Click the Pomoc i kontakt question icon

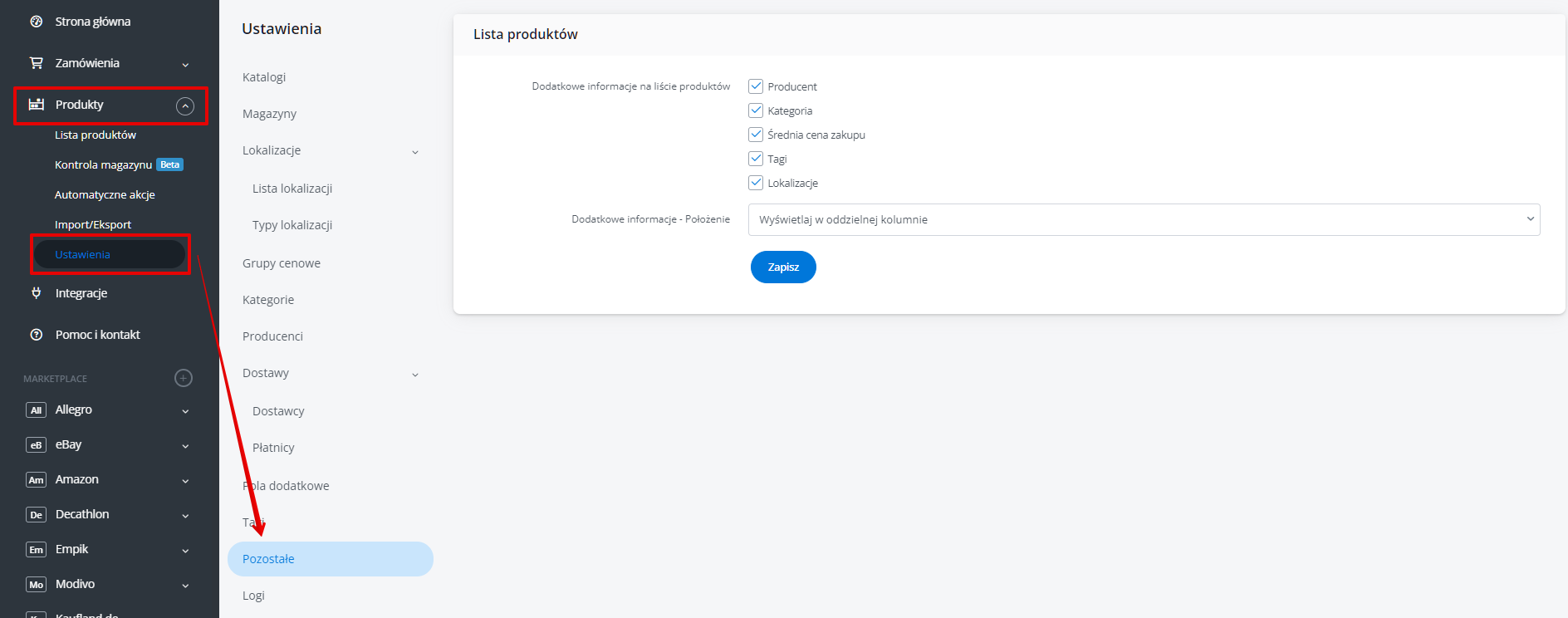(x=36, y=335)
